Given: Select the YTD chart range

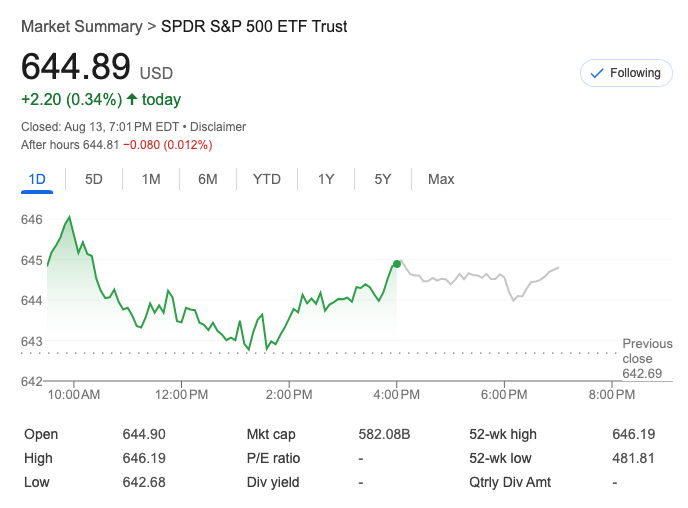Looking at the screenshot, I should coord(267,179).
